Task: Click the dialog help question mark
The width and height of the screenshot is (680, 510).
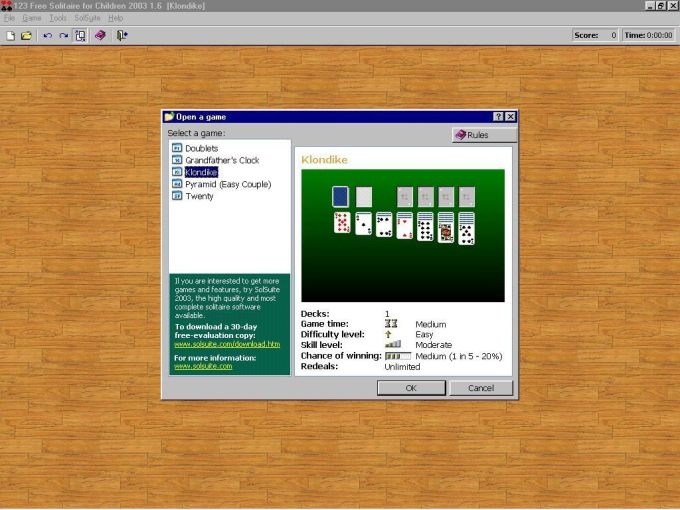Action: 499,117
